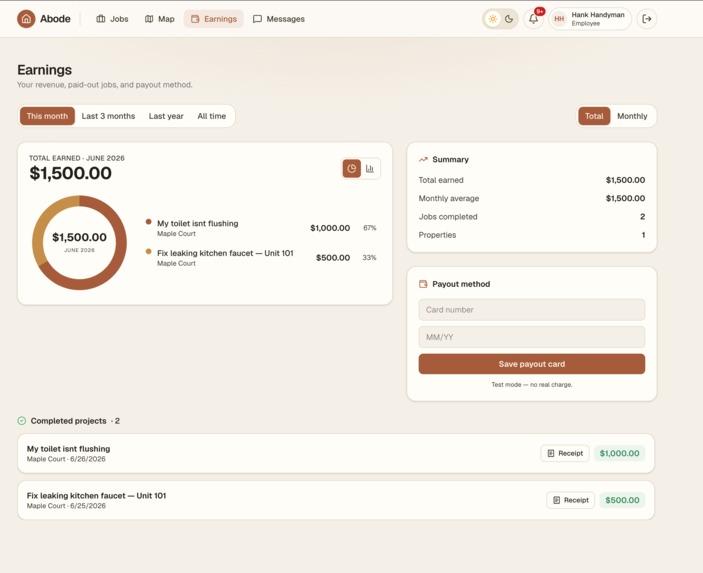
Task: Open completed project My toilet isnt flushing
Action: 336,453
